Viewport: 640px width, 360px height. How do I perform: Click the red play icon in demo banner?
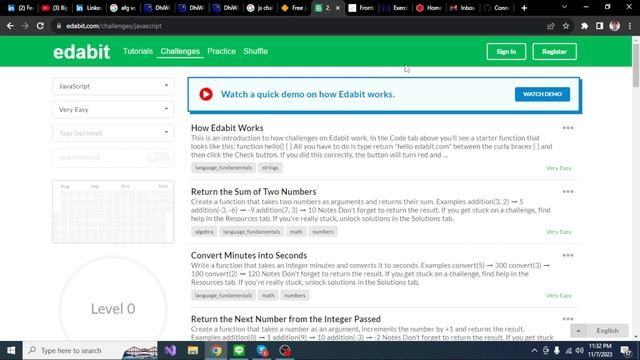[206, 94]
